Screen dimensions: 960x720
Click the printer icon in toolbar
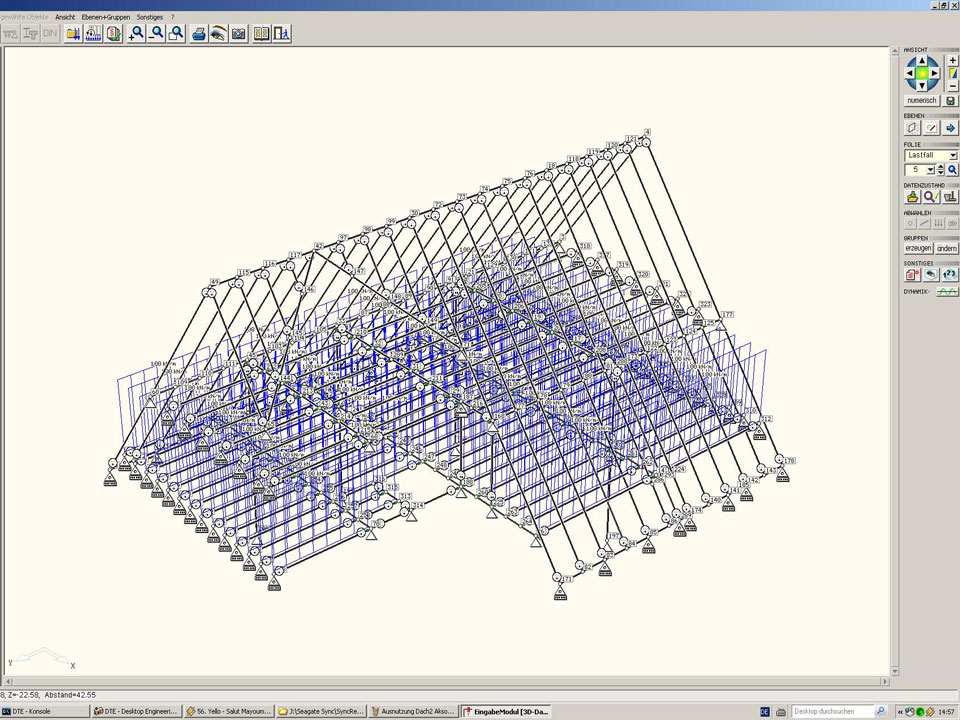pos(199,33)
